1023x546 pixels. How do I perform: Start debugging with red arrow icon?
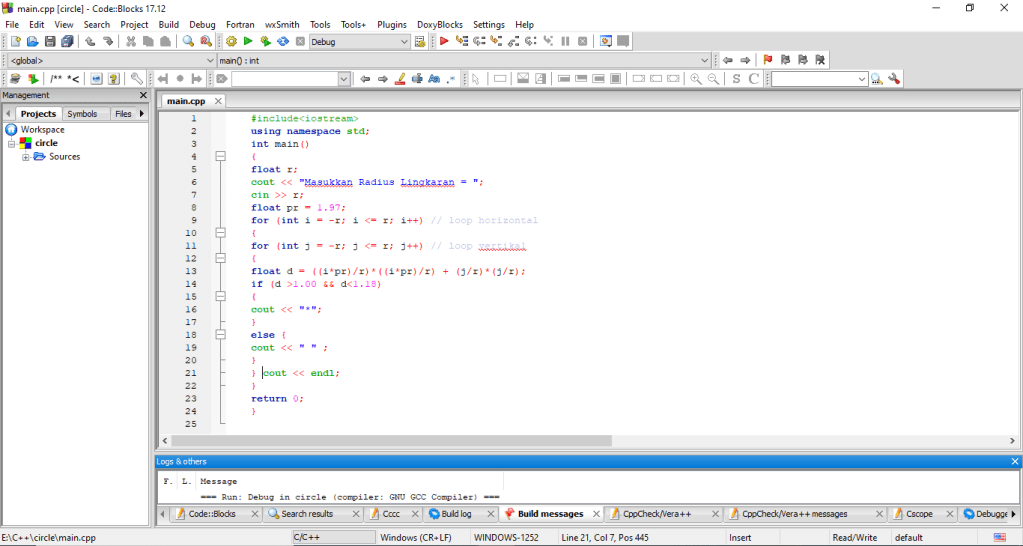(444, 41)
